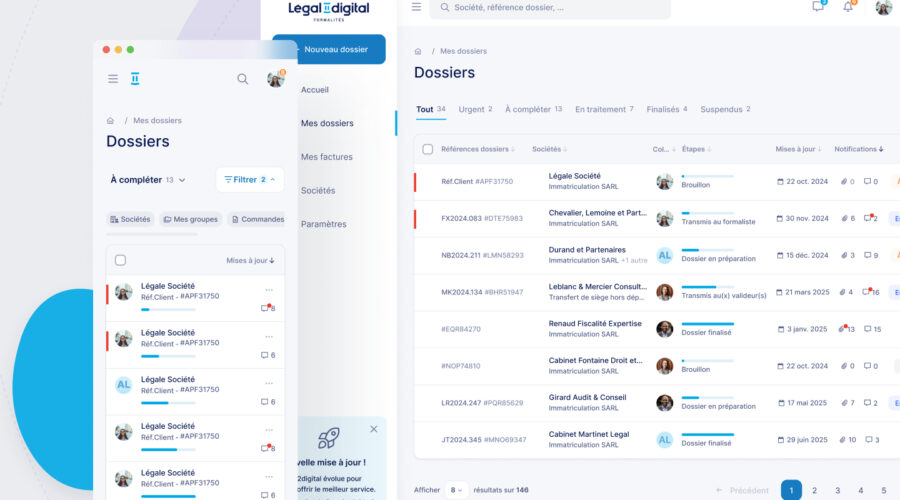Screen dimensions: 900x500
Task: Click the home breadcrumb icon above Dossiers table
Action: click(418, 51)
